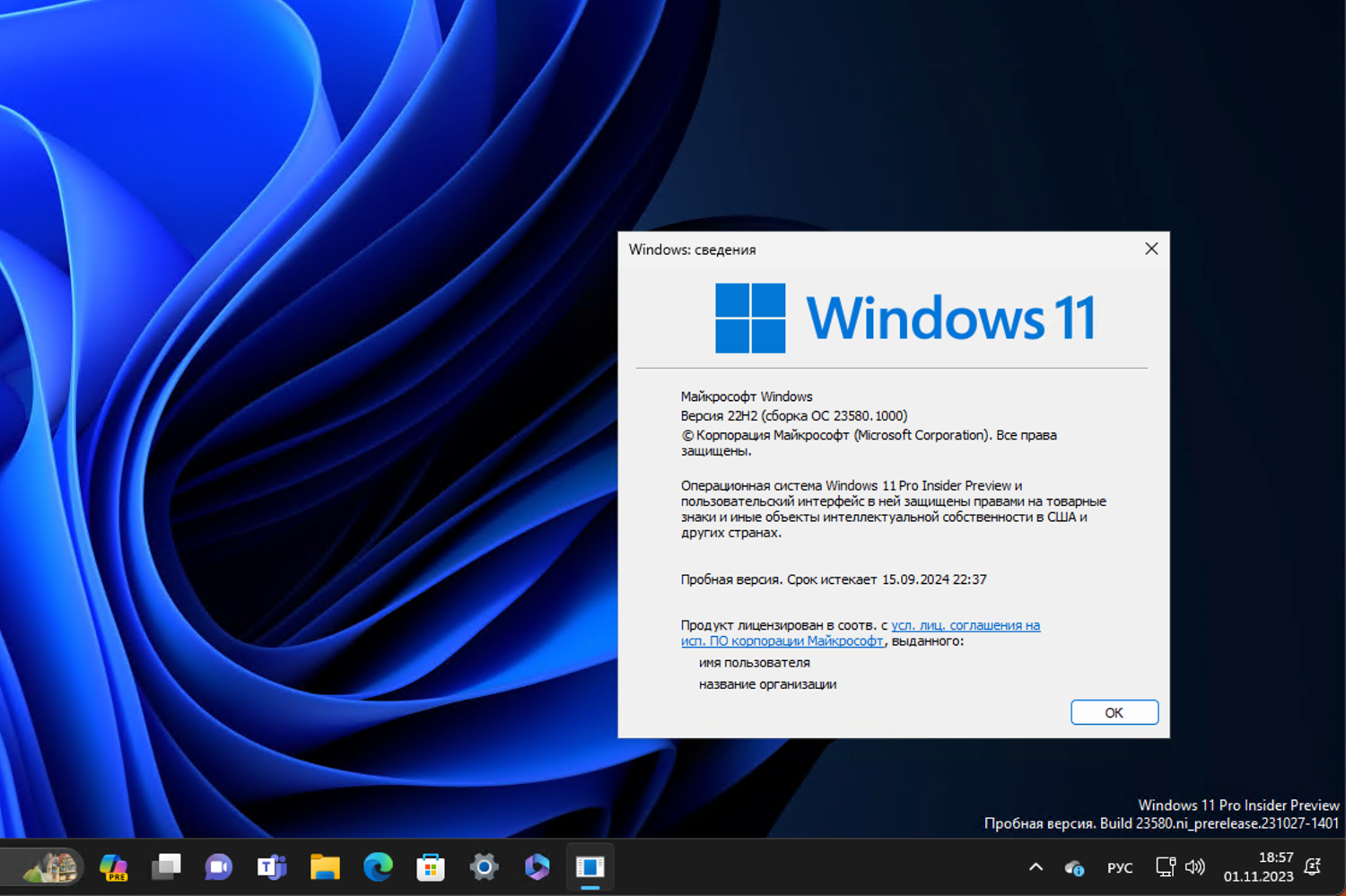Screen dimensions: 1346x896
Task: Open OneDrive from the system tray
Action: [1074, 867]
